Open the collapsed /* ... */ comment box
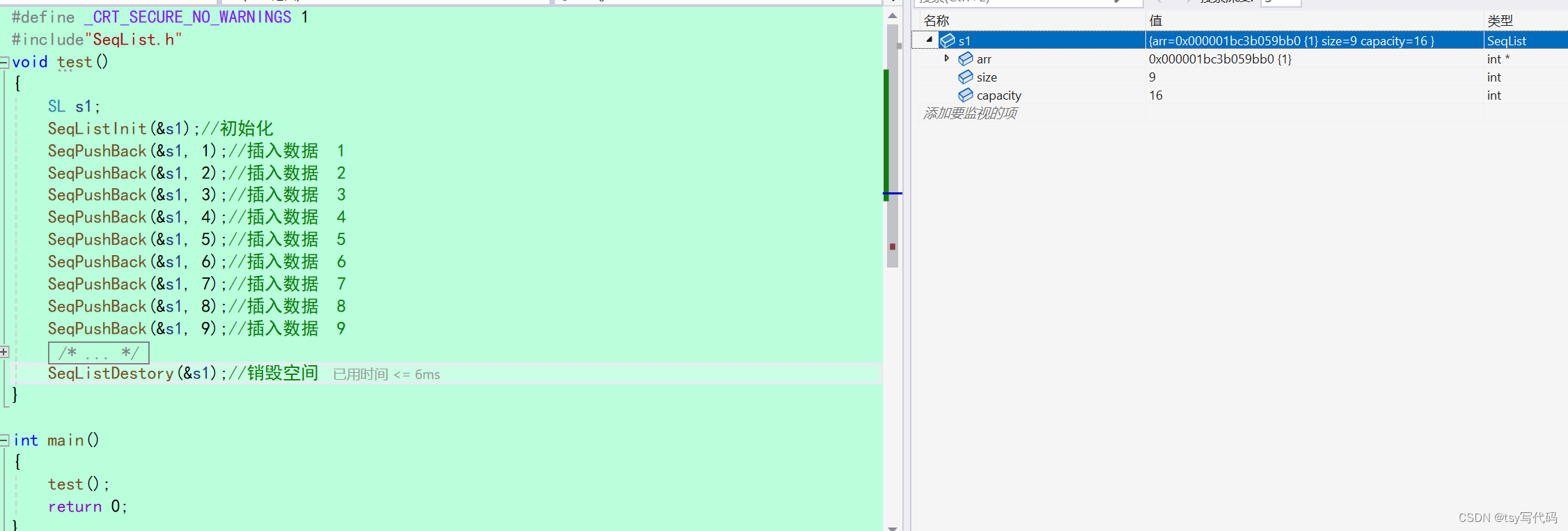1568x531 pixels. click(x=99, y=353)
